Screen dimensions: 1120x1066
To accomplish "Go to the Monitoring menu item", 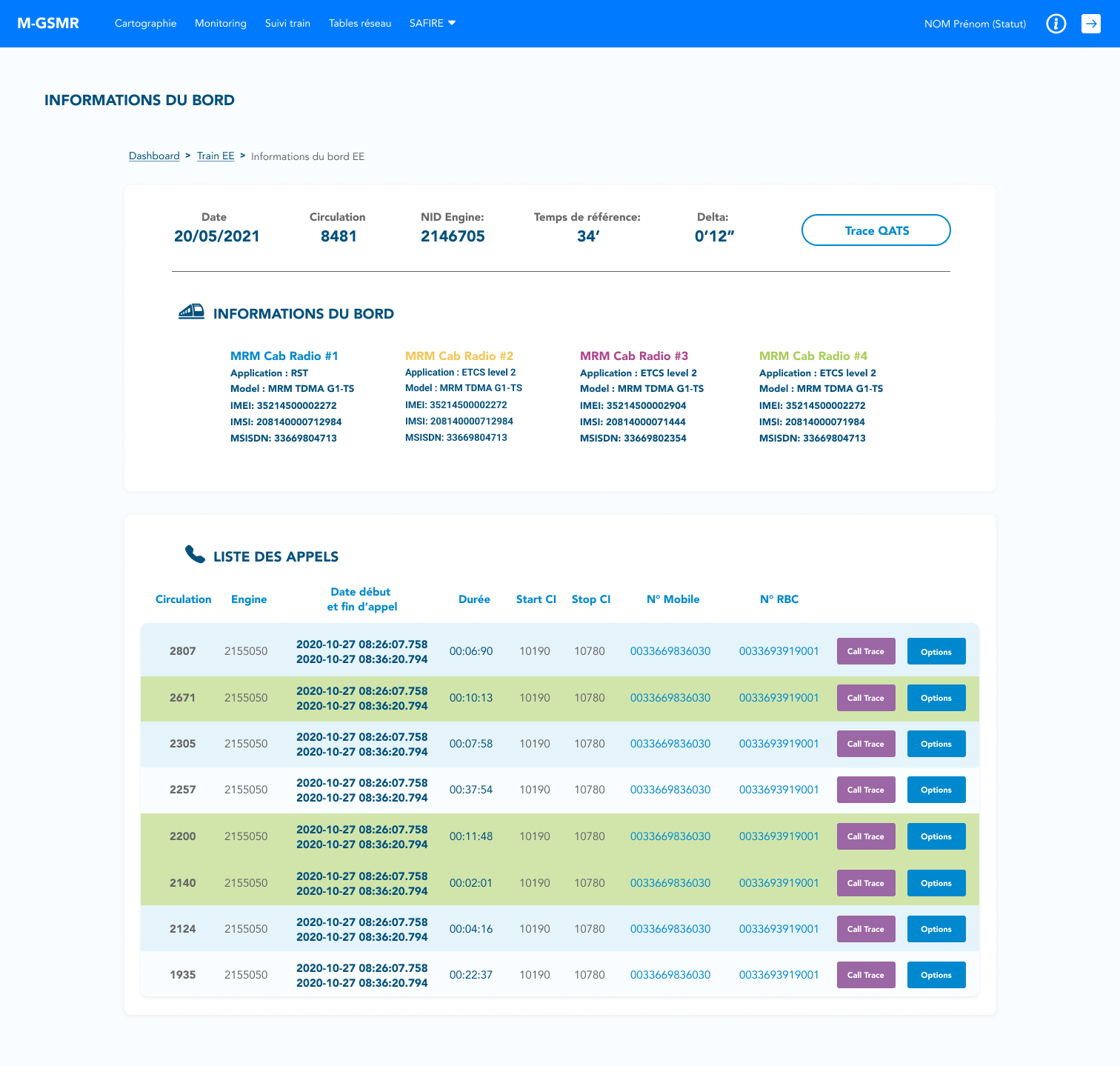I will (x=220, y=23).
